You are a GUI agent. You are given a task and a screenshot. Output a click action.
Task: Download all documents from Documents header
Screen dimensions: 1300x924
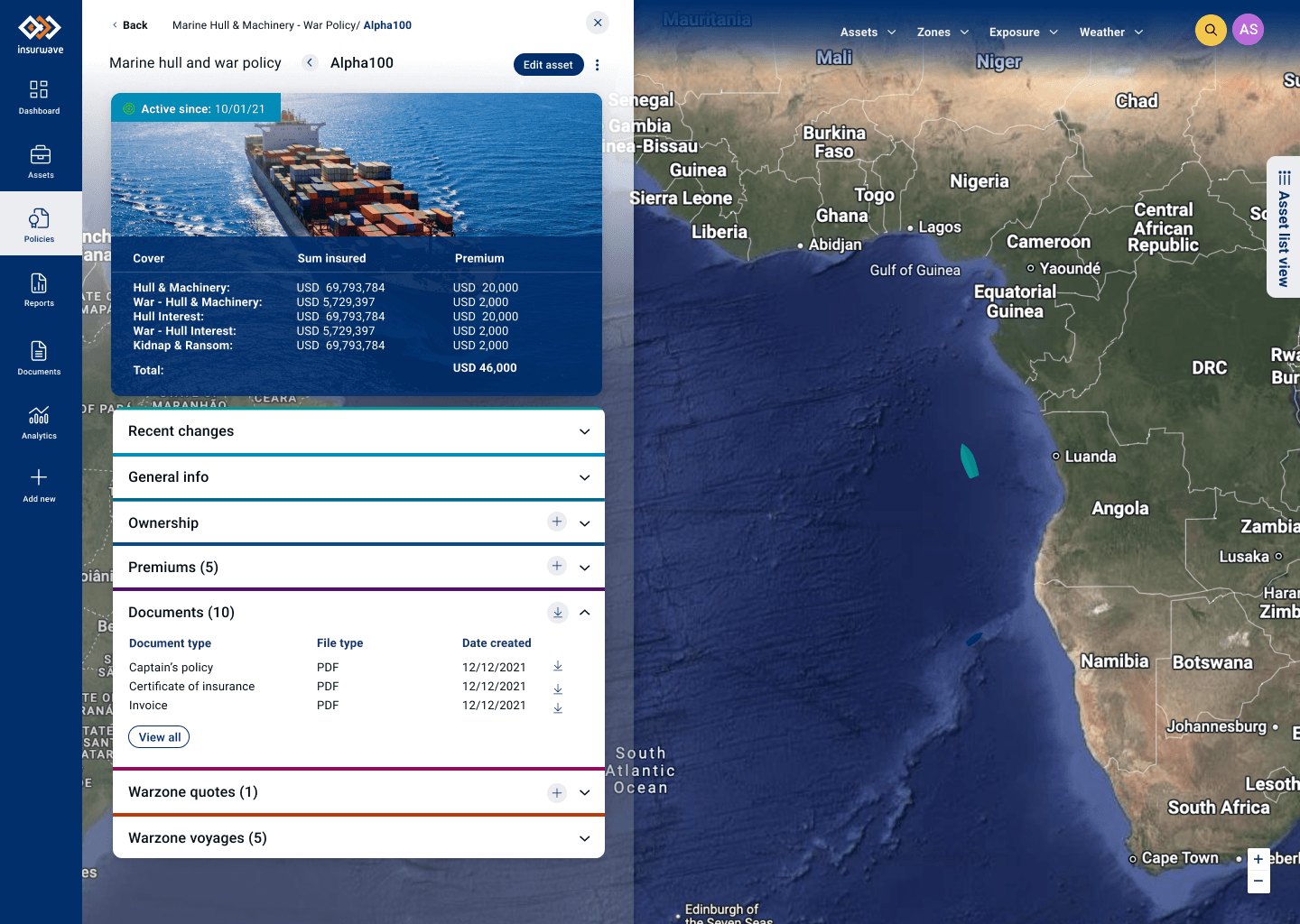point(558,613)
